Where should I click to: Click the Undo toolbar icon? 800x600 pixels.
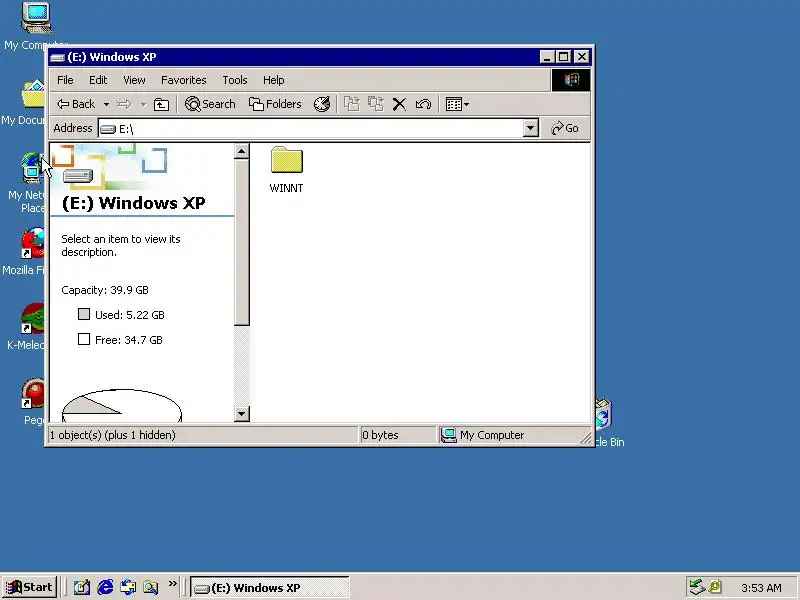tap(423, 104)
